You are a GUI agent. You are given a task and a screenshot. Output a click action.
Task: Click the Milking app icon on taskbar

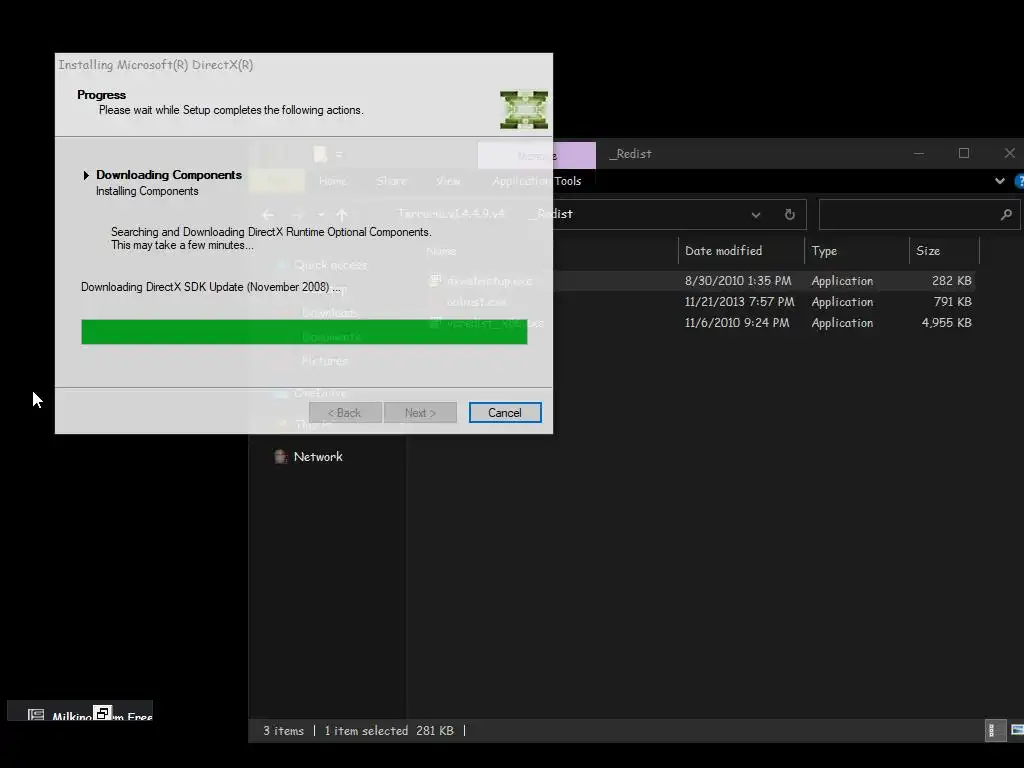coord(36,715)
